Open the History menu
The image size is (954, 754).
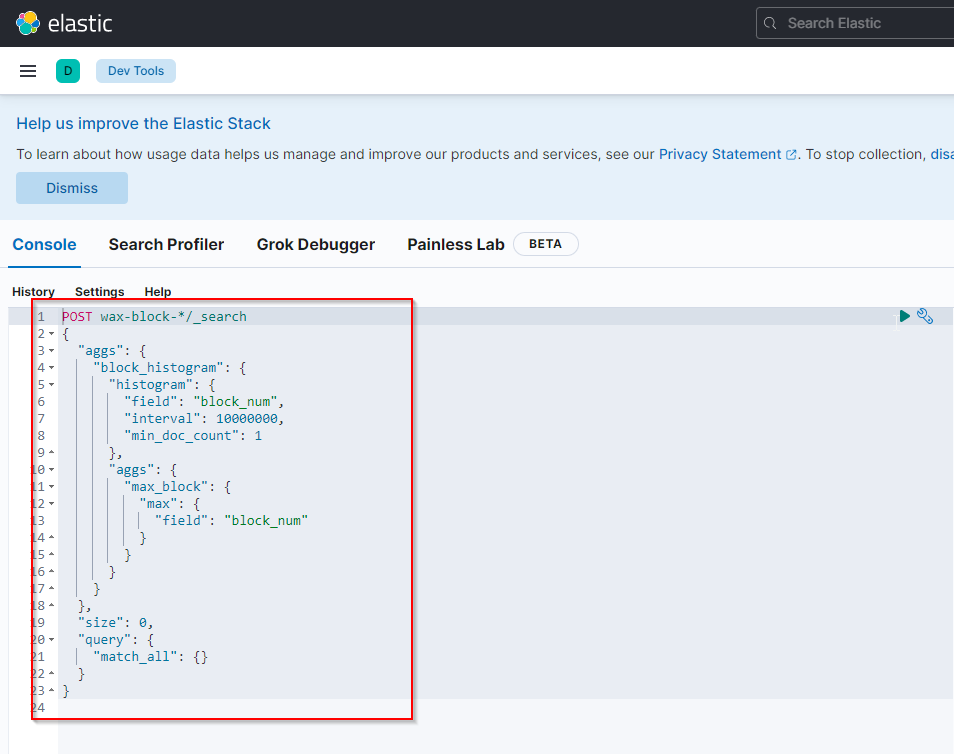[33, 291]
